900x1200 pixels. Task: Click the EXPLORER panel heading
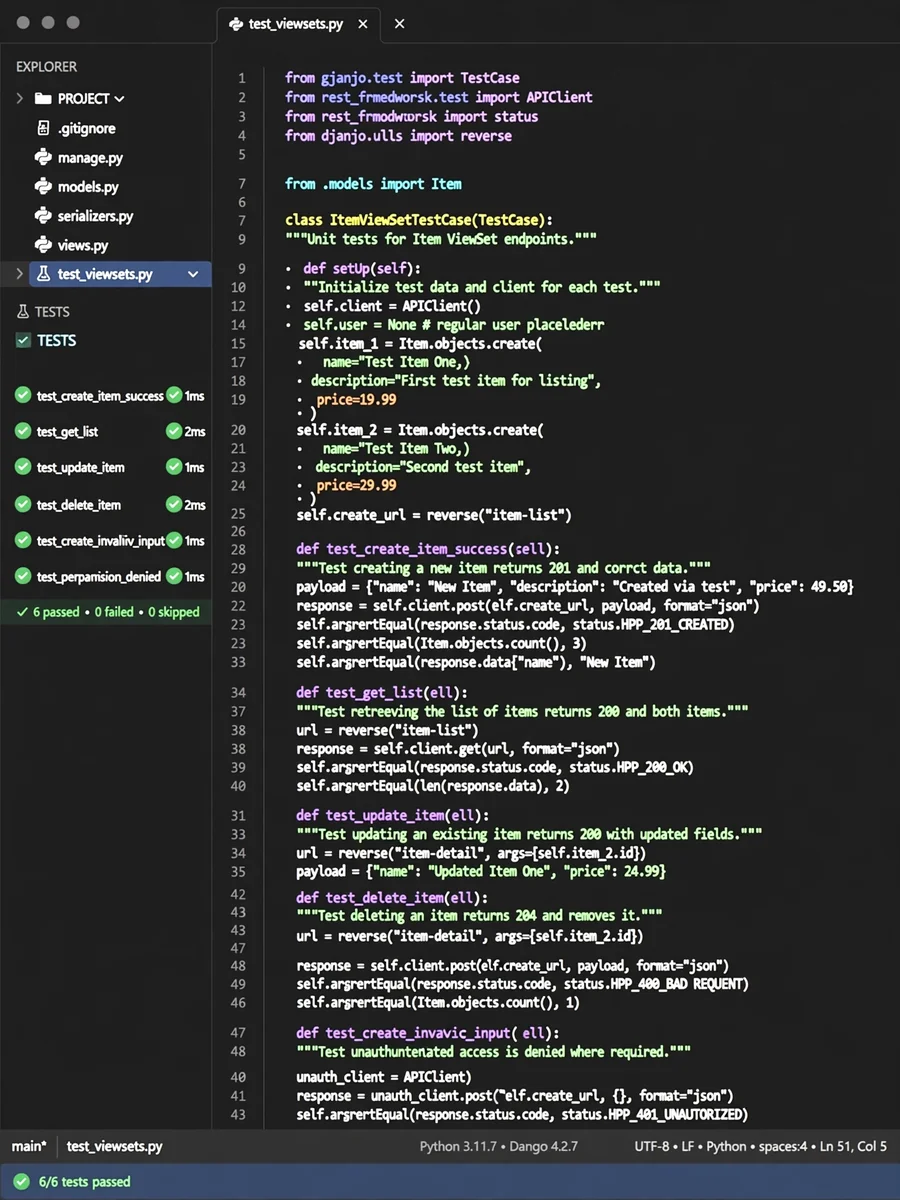[46, 67]
